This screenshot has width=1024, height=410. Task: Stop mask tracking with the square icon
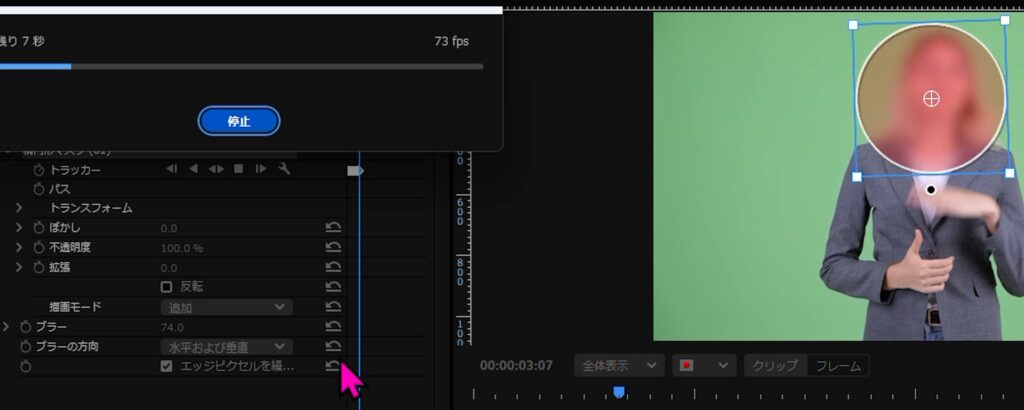(239, 169)
